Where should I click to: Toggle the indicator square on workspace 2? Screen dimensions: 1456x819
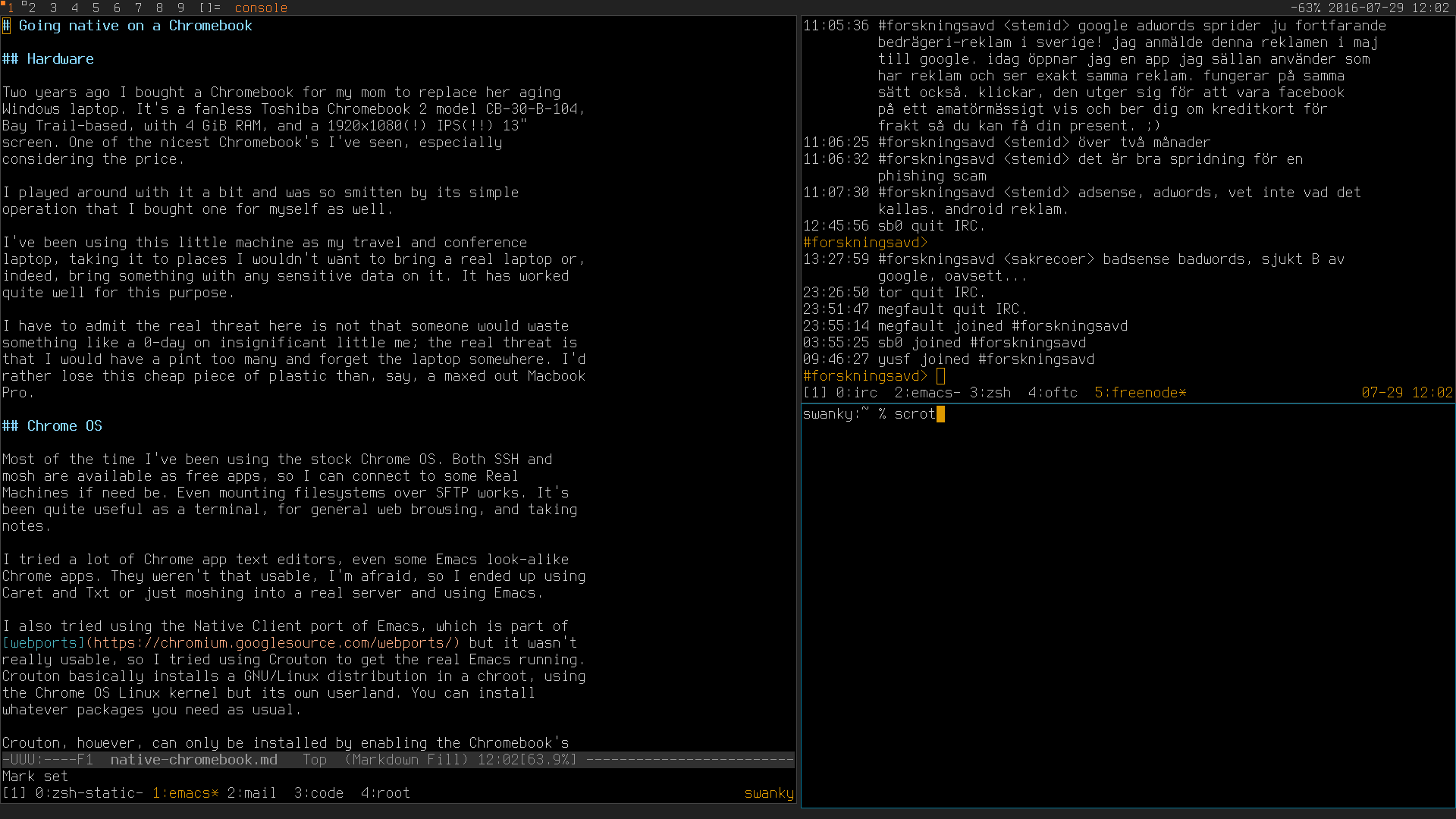(24, 4)
